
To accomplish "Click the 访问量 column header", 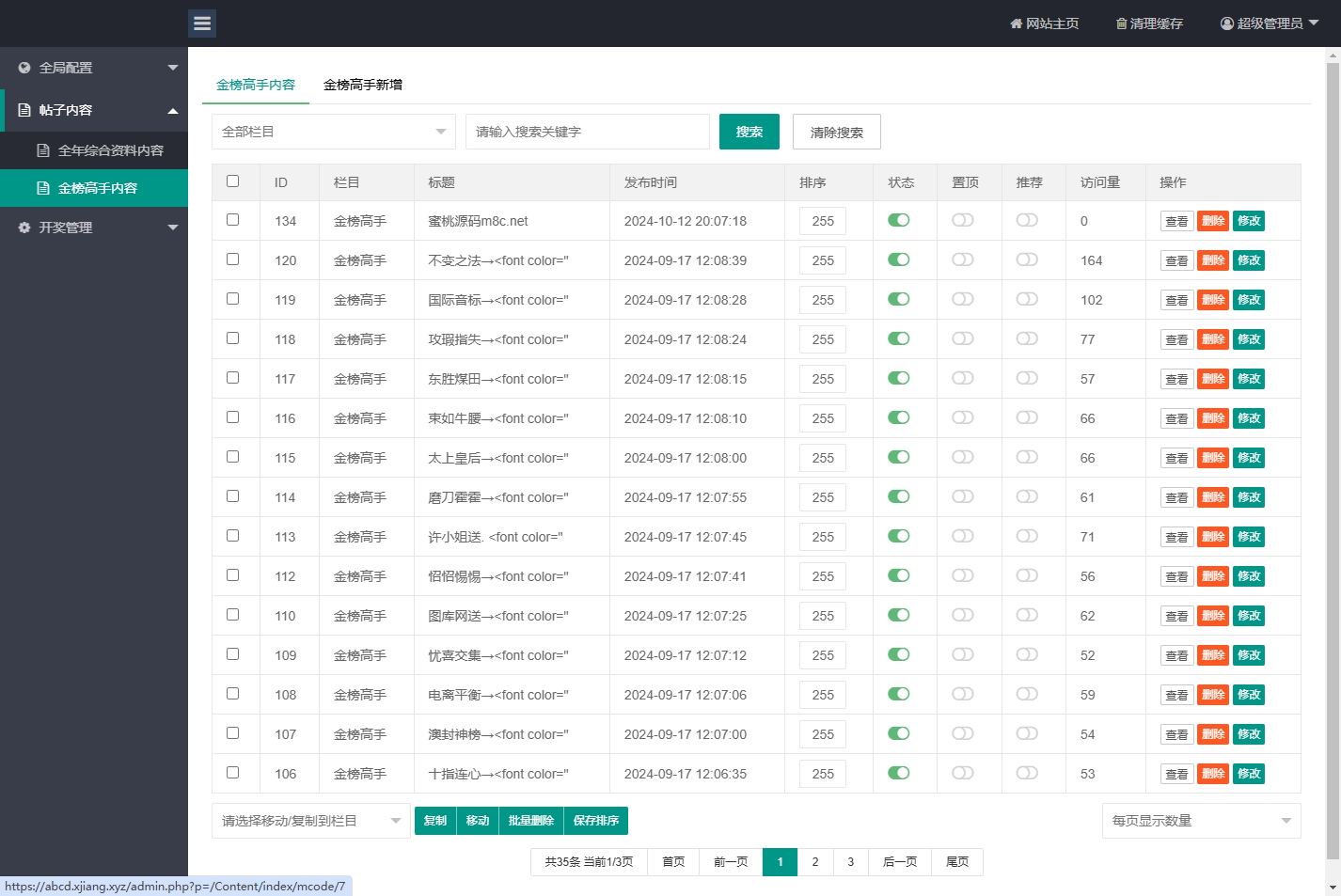I will tap(1100, 182).
